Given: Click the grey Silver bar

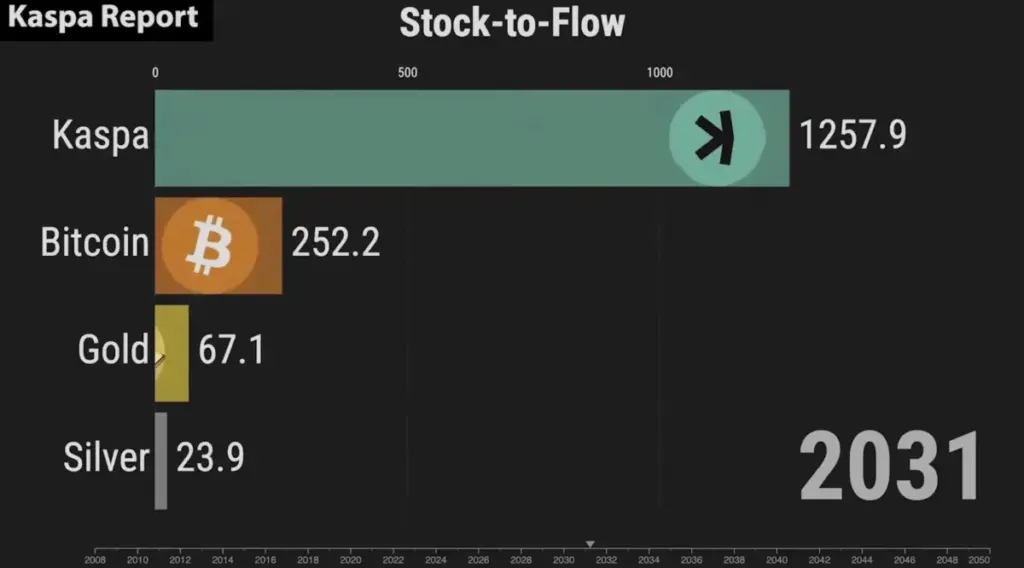Looking at the screenshot, I should [161, 461].
